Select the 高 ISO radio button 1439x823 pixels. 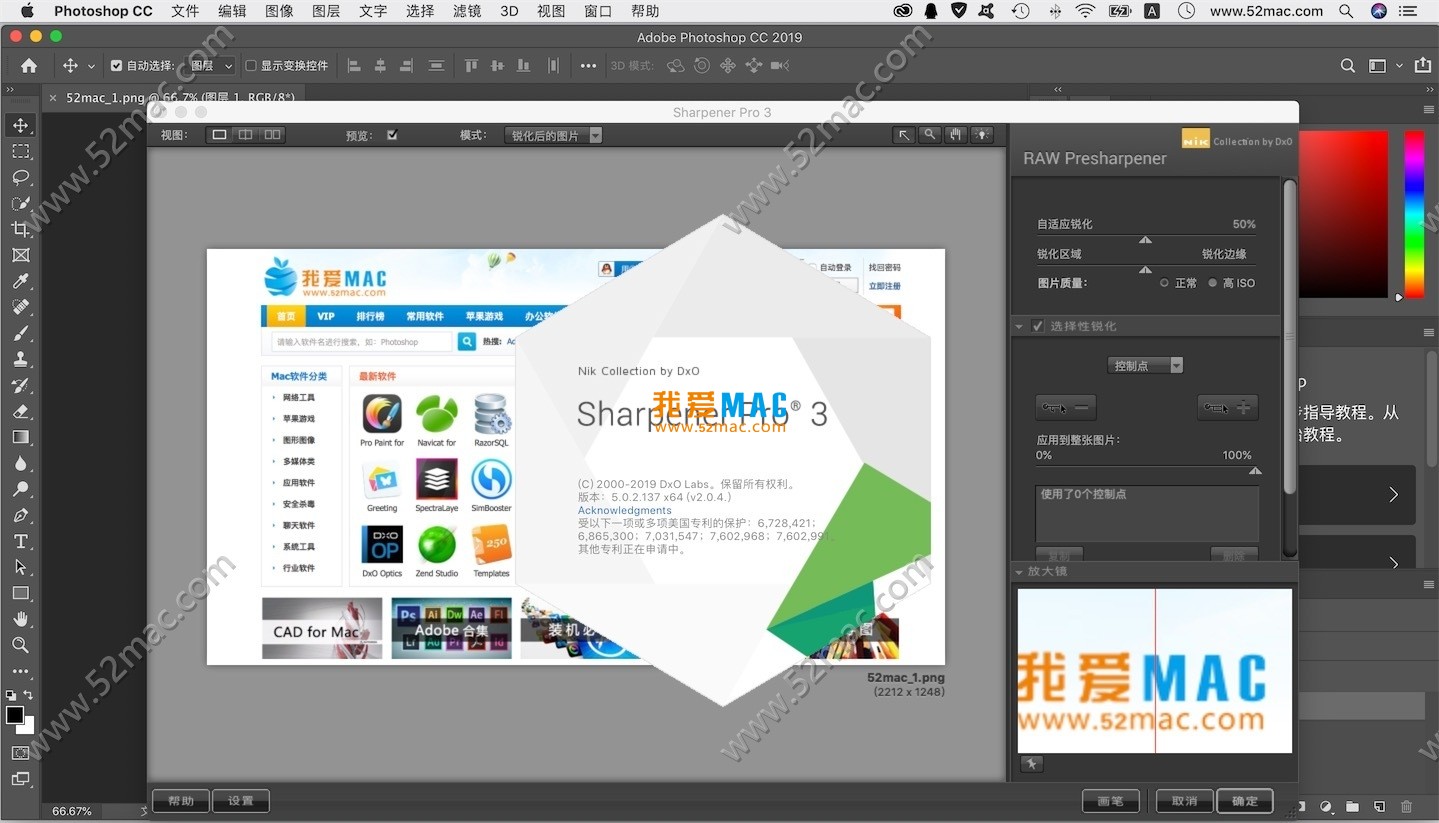pyautogui.click(x=1212, y=283)
